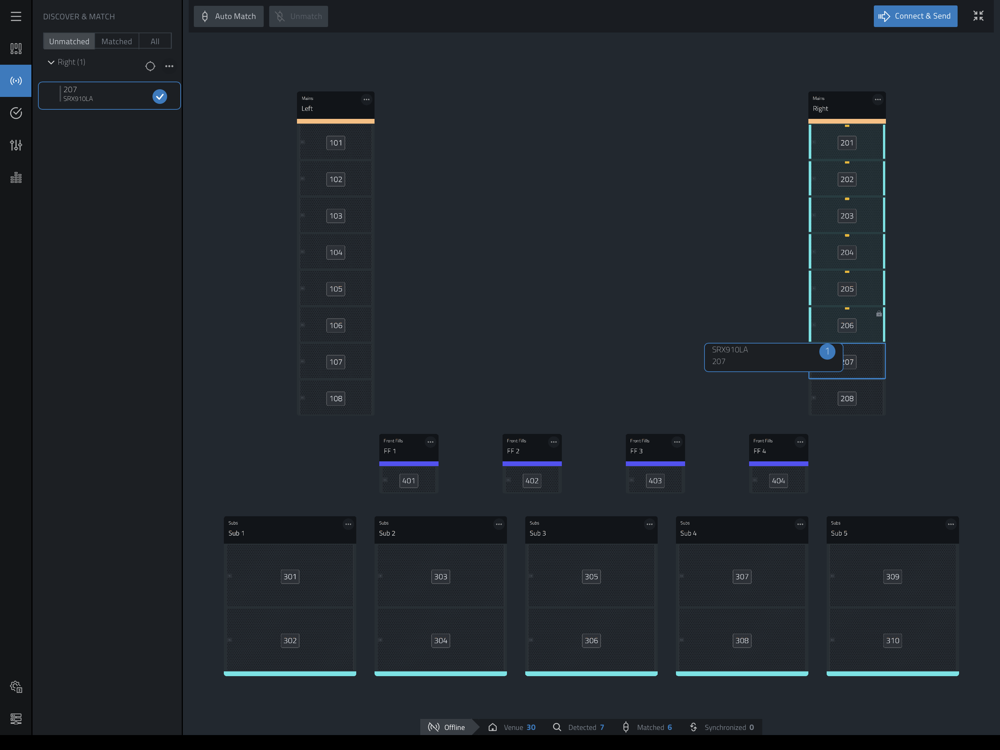
Task: Select speaker 203 in Right array
Action: click(847, 216)
